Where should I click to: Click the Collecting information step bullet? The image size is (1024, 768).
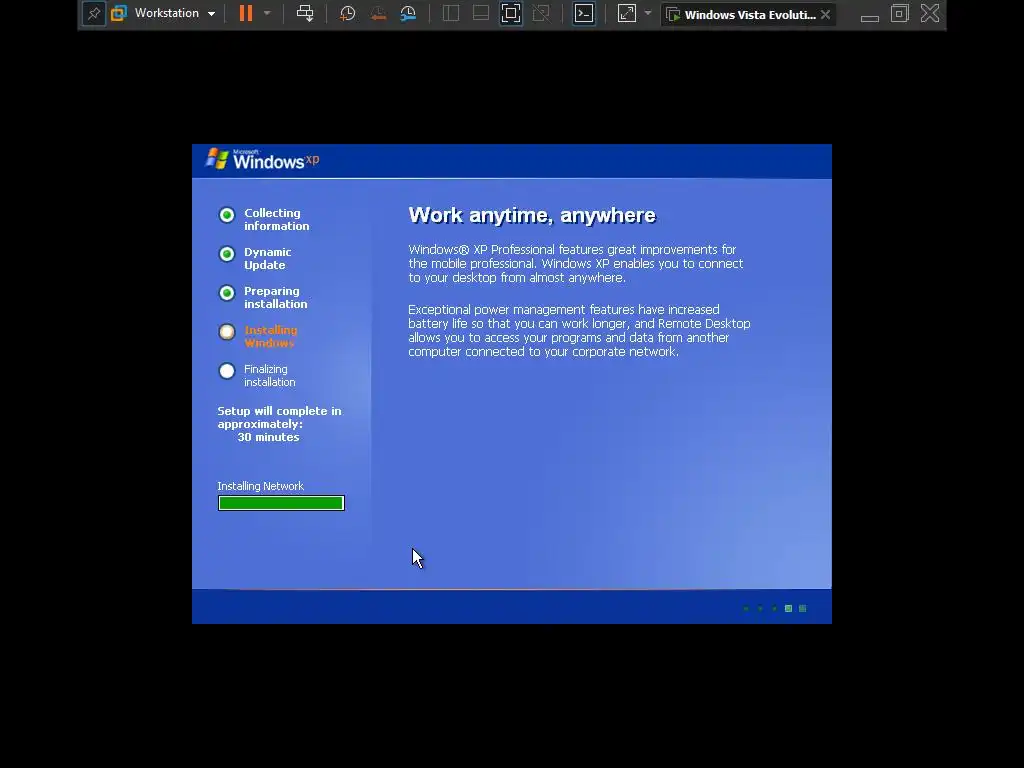(227, 215)
